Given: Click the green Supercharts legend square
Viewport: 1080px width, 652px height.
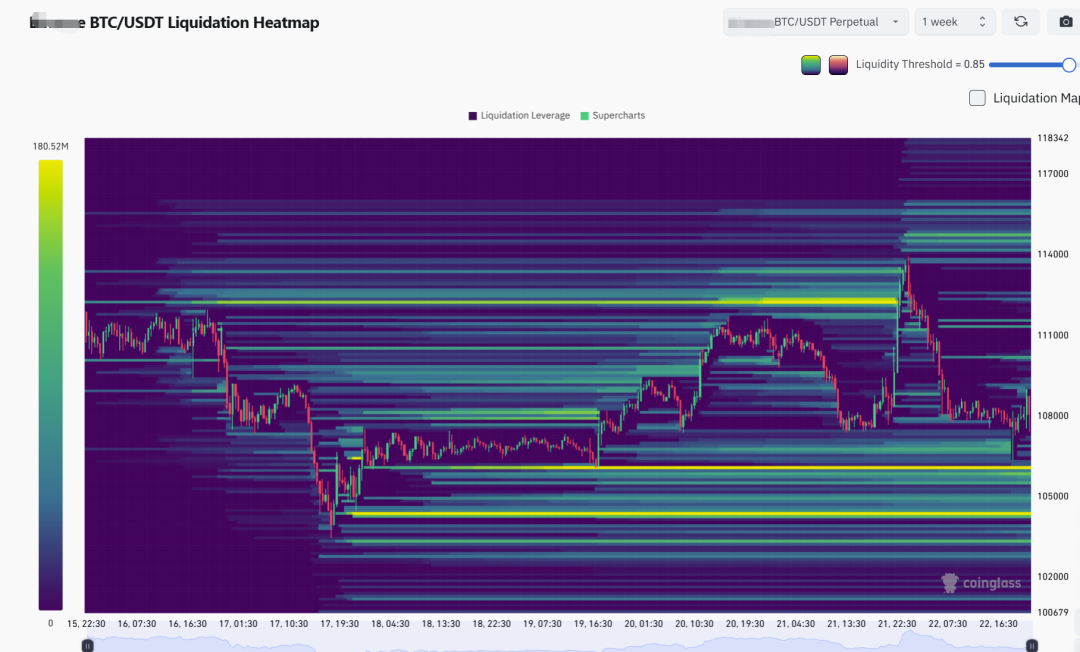Looking at the screenshot, I should pyautogui.click(x=585, y=116).
